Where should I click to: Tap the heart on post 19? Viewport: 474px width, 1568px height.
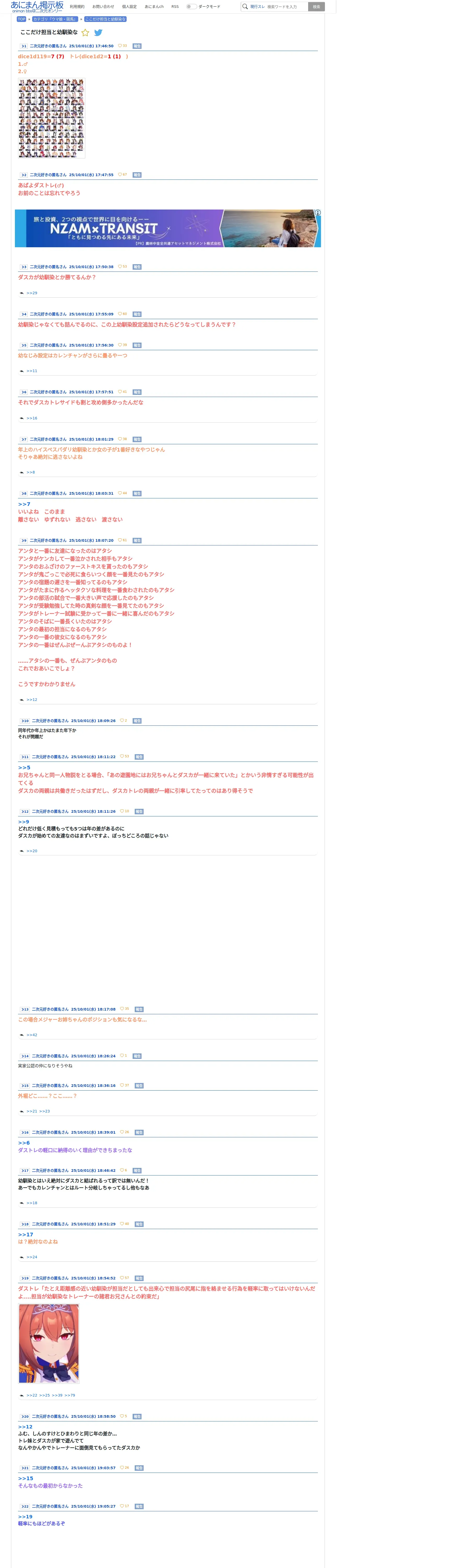122,1278
